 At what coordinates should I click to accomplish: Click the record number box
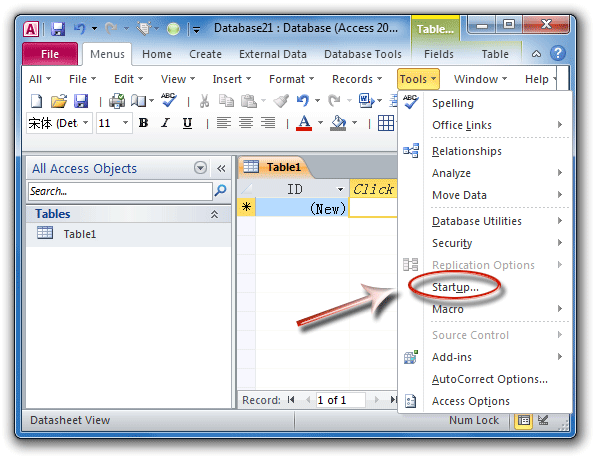[340, 400]
